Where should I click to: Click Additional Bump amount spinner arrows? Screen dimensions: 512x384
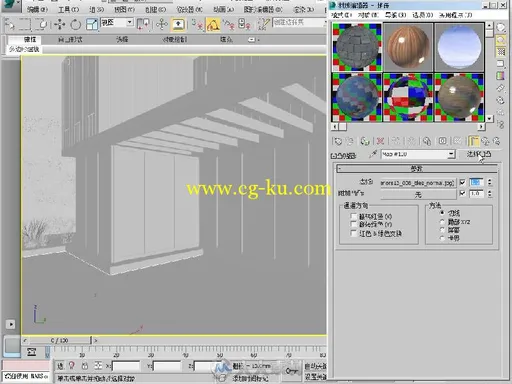[x=490, y=193]
